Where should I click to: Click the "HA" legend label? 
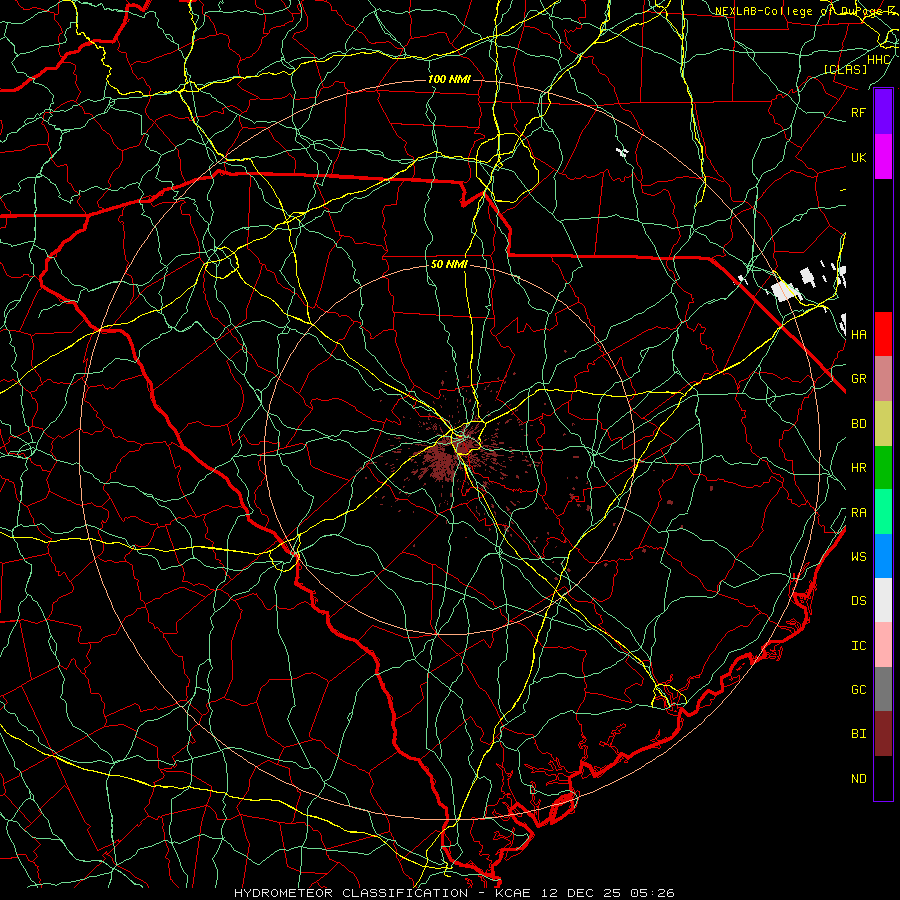[x=858, y=335]
